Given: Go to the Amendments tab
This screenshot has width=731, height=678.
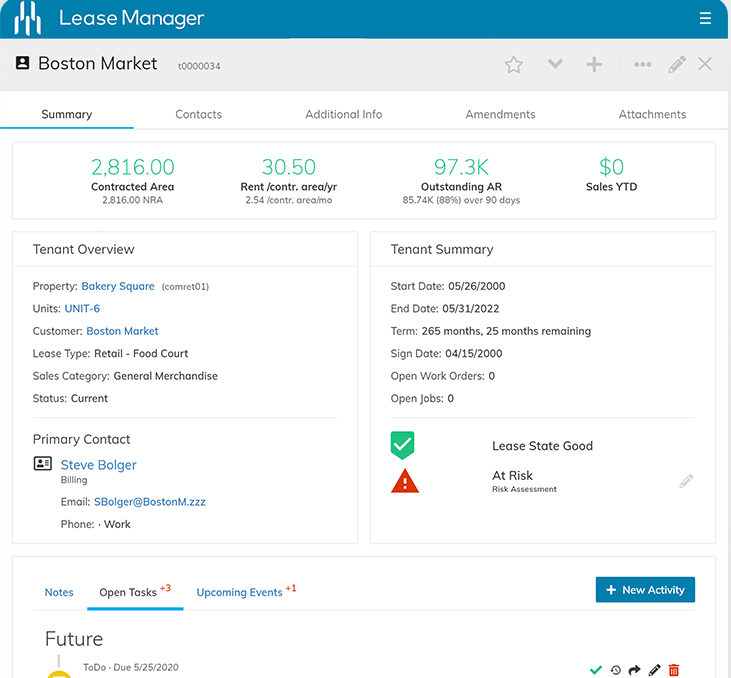Looking at the screenshot, I should (500, 114).
